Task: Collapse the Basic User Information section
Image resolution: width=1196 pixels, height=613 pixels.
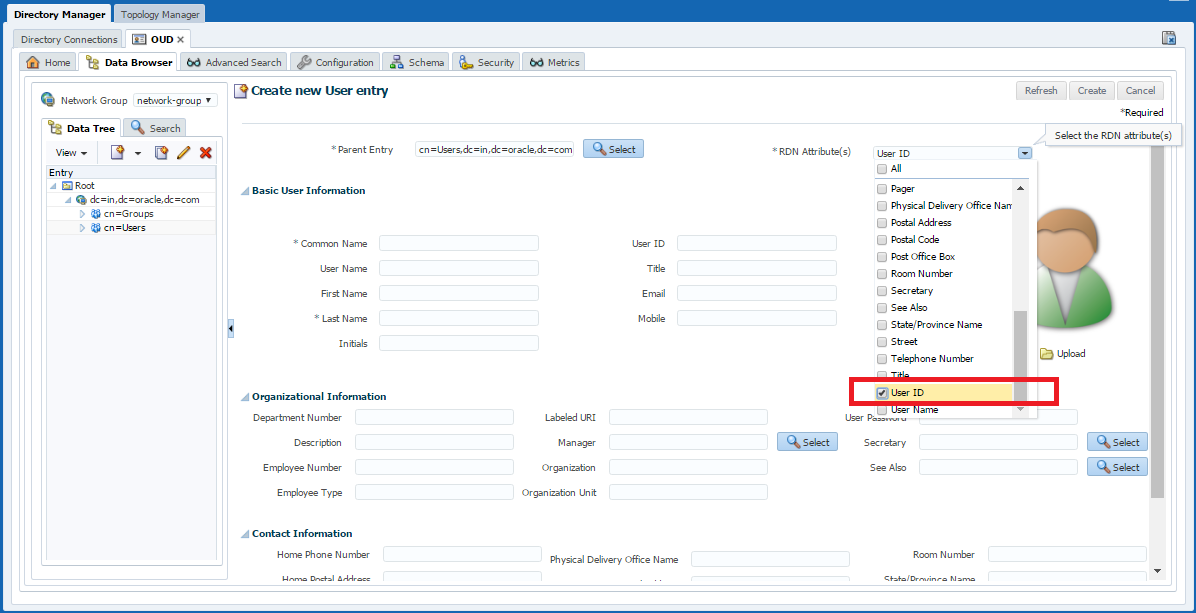Action: (246, 191)
